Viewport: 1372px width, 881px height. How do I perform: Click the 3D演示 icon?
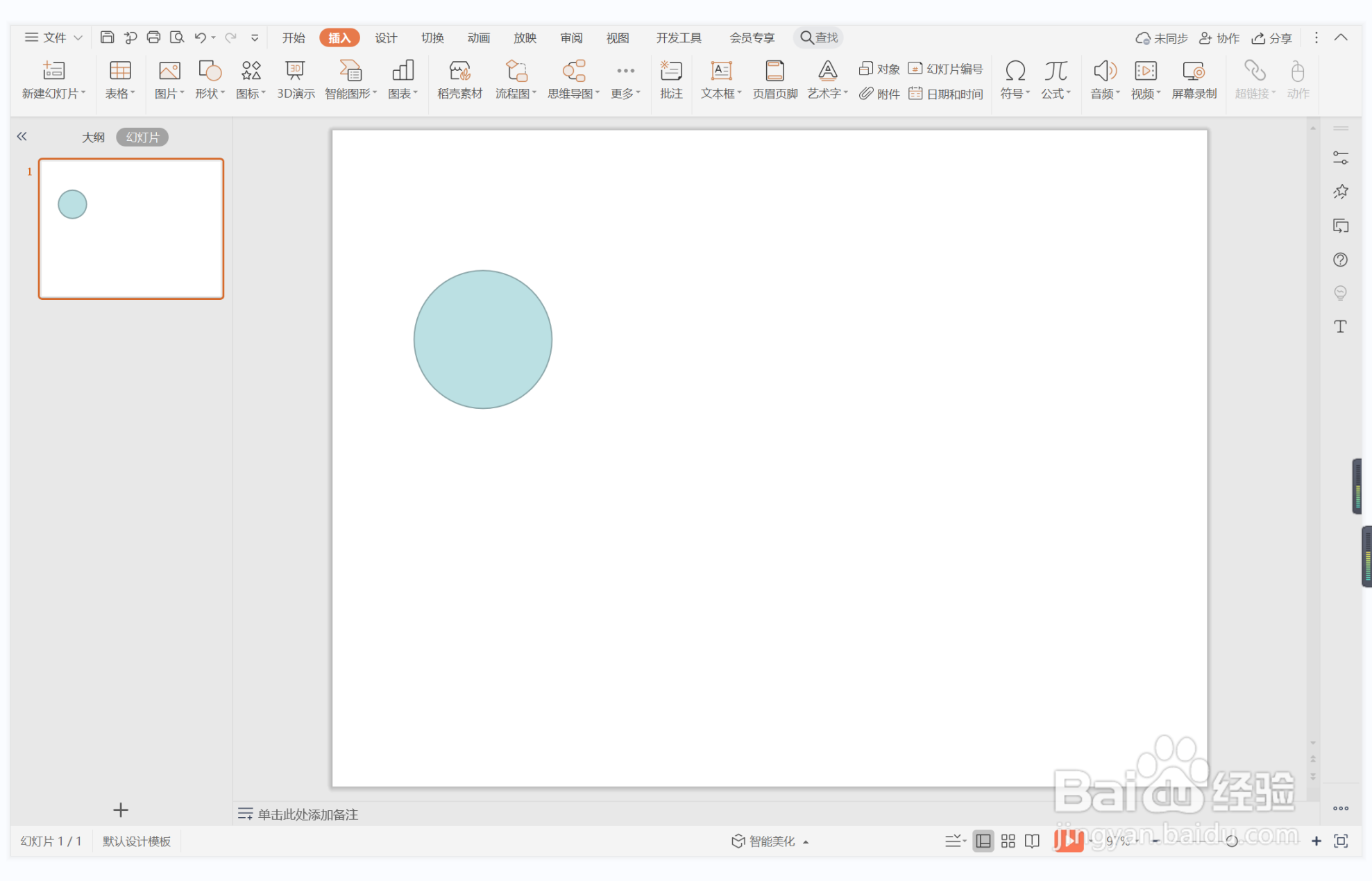(x=295, y=80)
